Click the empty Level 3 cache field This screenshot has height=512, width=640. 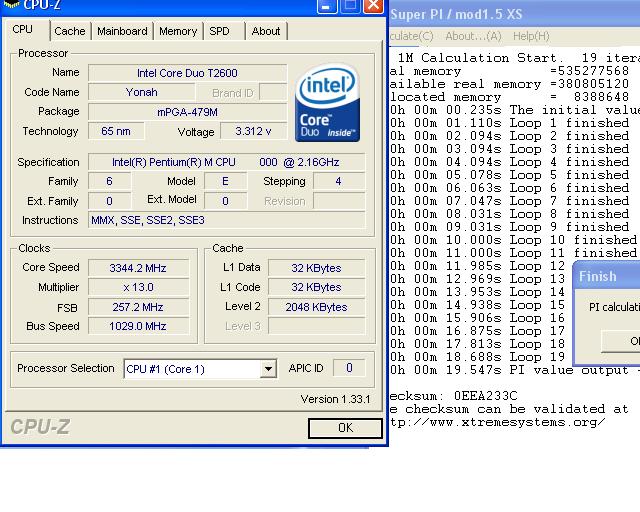pyautogui.click(x=316, y=326)
